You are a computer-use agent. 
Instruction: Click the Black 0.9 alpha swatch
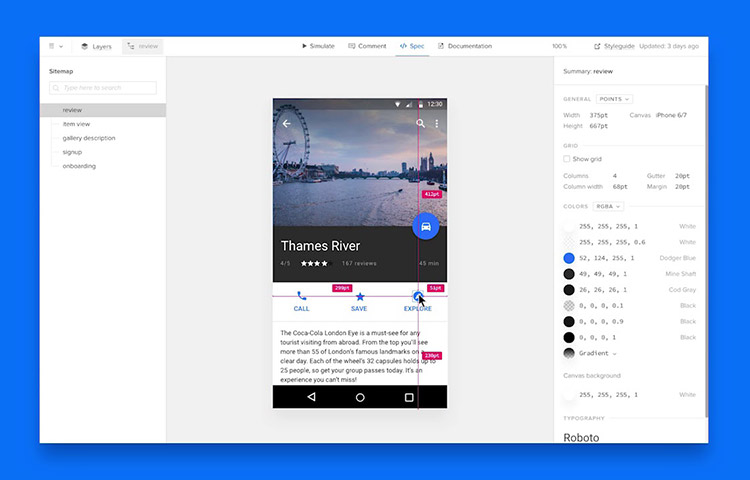pos(569,321)
